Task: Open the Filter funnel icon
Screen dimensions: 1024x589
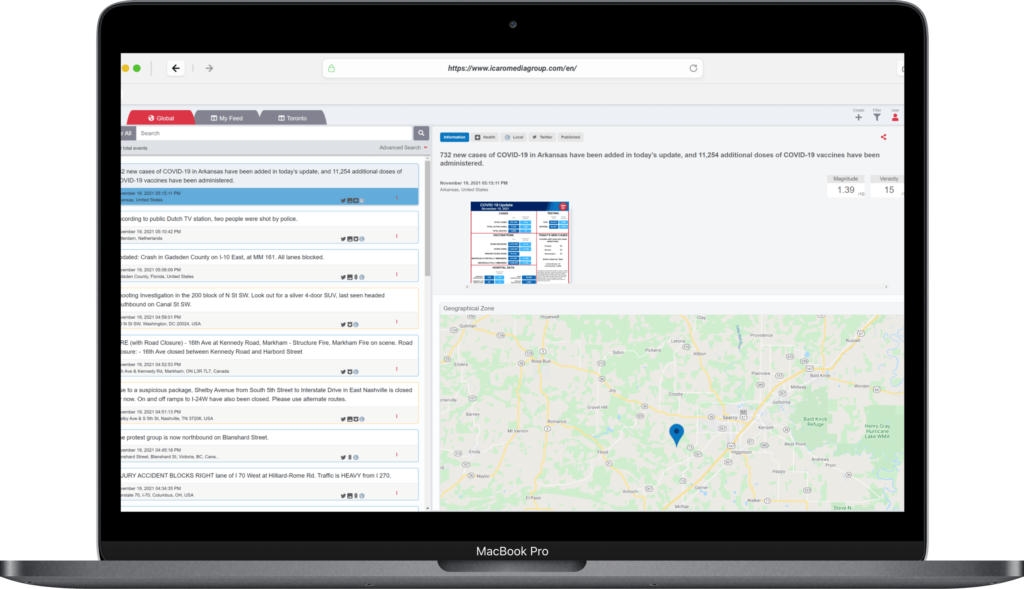Action: (x=877, y=118)
